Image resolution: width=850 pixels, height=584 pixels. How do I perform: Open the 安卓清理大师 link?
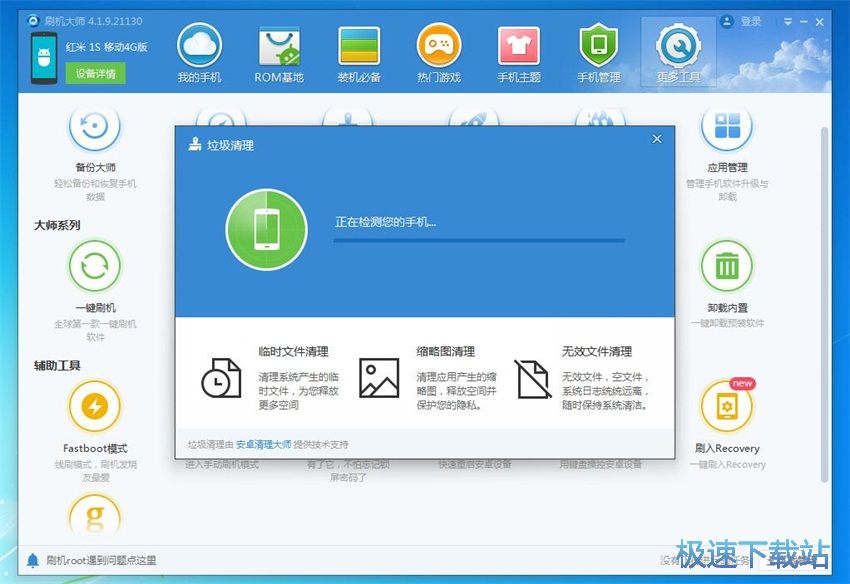pyautogui.click(x=263, y=445)
